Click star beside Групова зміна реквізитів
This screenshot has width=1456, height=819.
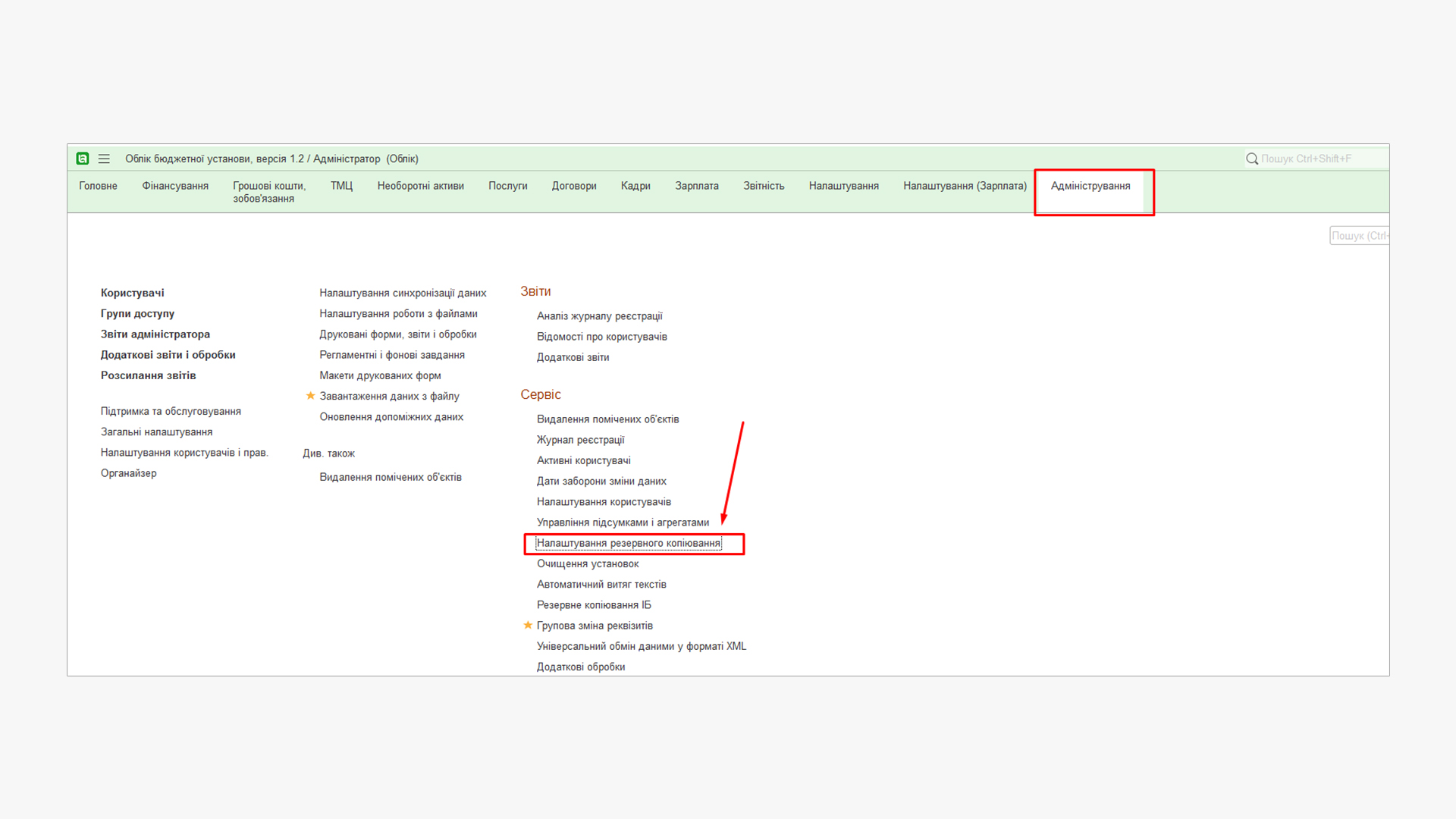tap(528, 626)
